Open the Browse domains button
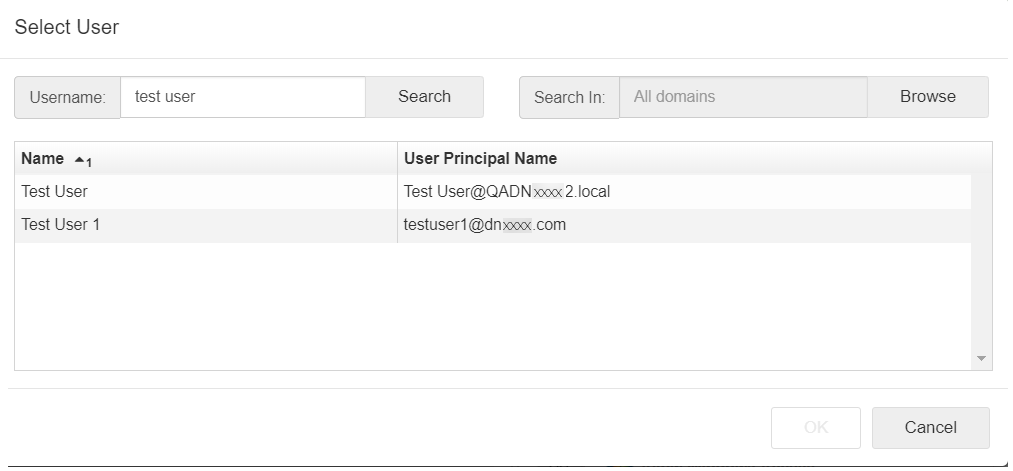Image resolution: width=1013 pixels, height=471 pixels. point(927,97)
